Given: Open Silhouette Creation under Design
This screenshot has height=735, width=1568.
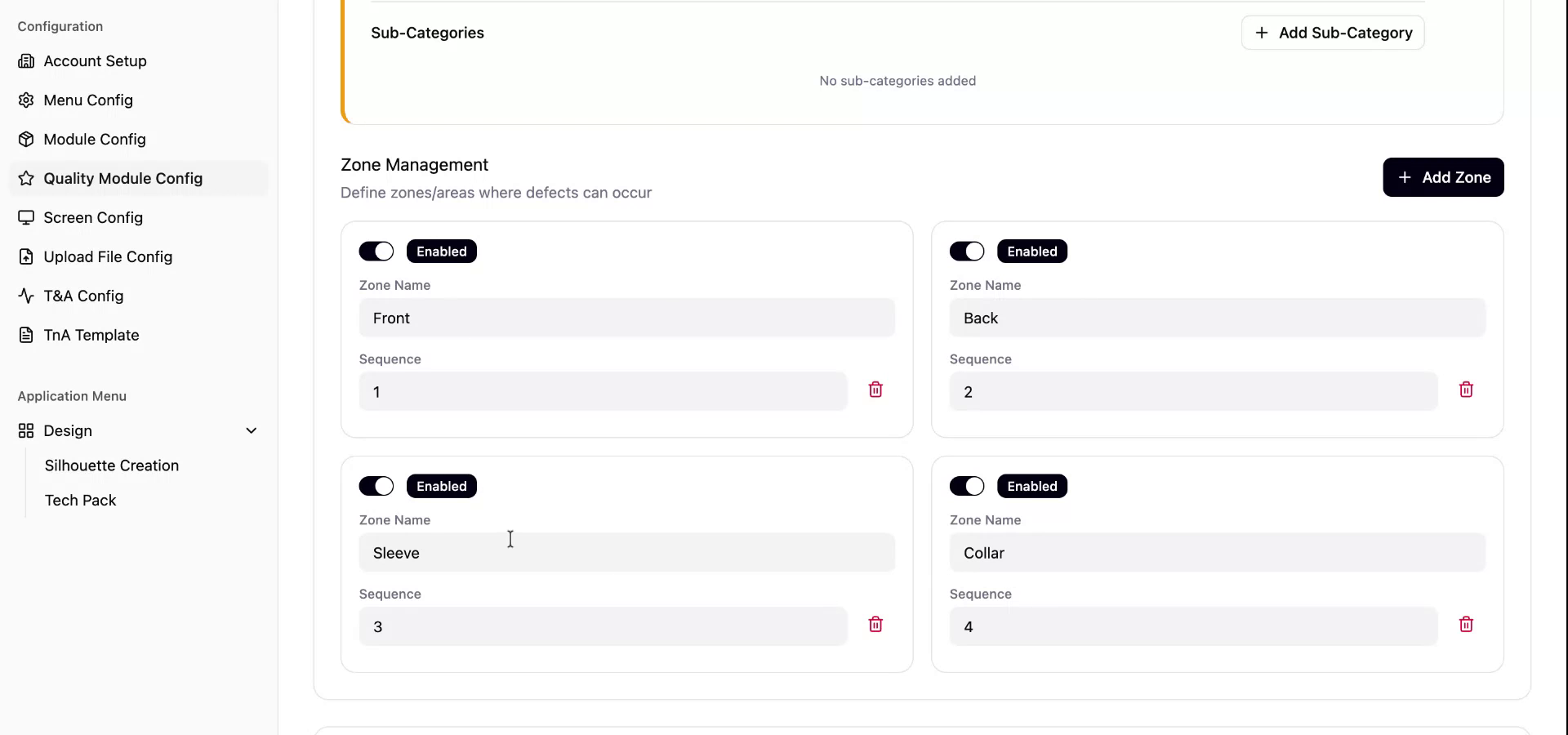Looking at the screenshot, I should pyautogui.click(x=111, y=465).
